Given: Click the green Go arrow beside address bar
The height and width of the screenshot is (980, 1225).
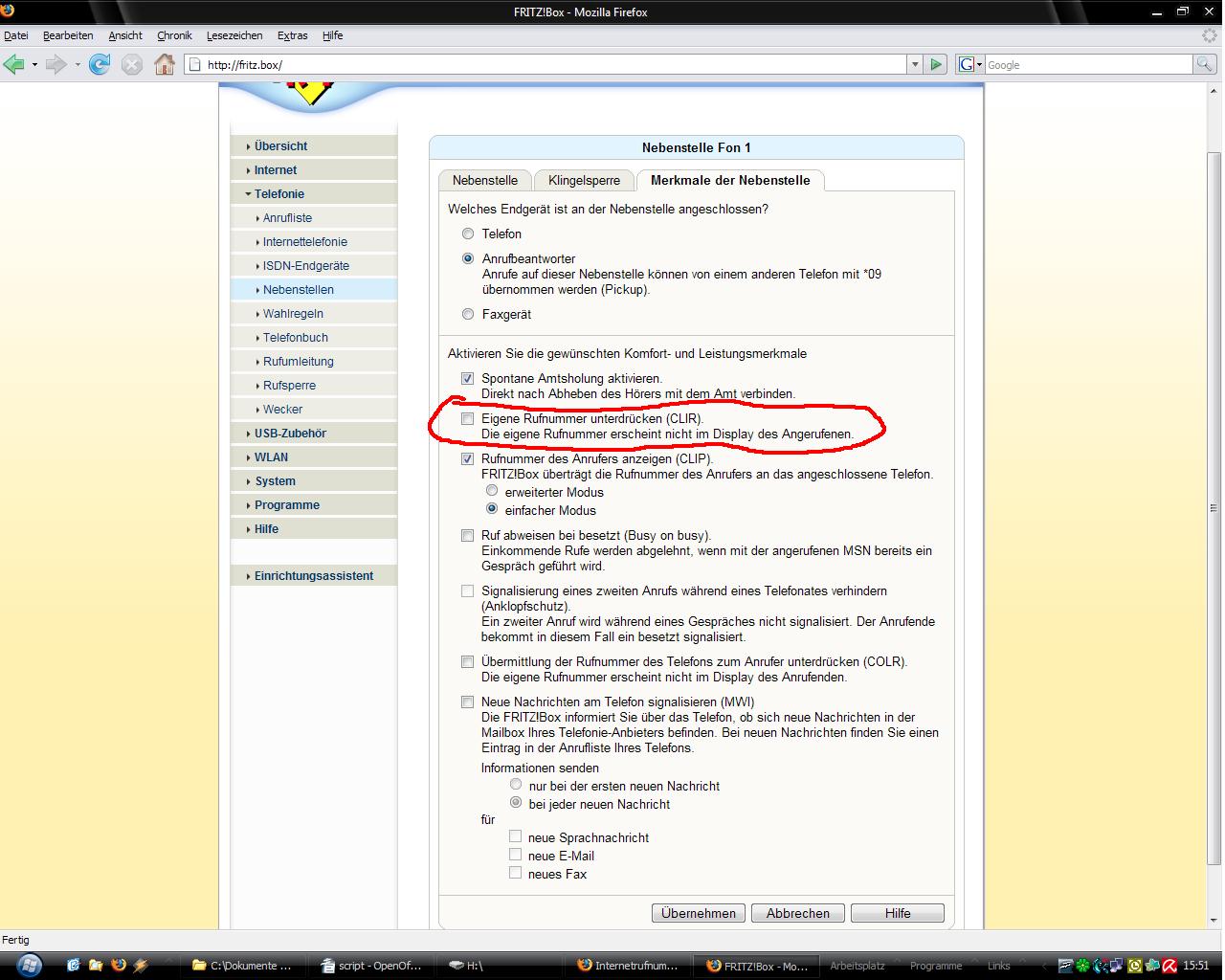Looking at the screenshot, I should 936,64.
